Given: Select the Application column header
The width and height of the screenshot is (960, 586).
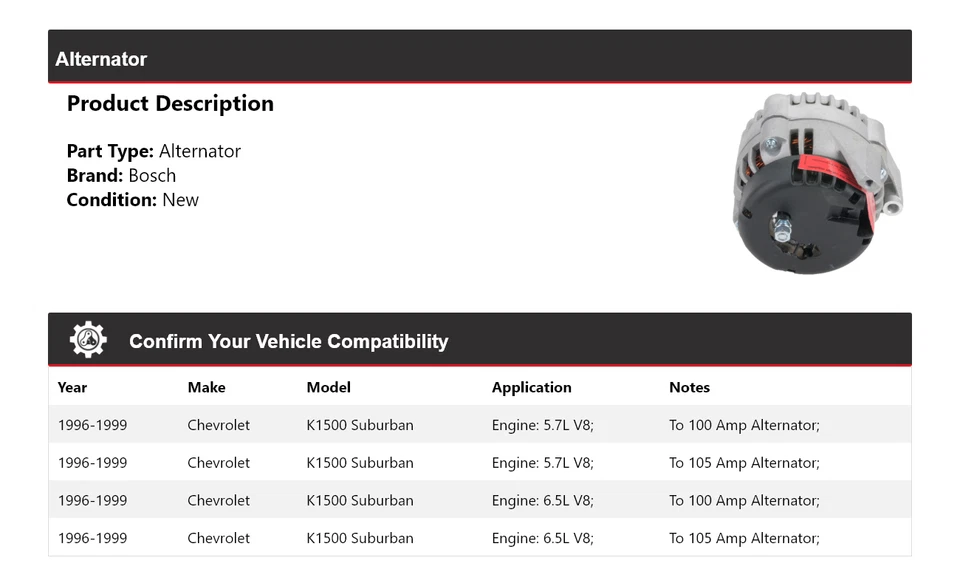Looking at the screenshot, I should point(531,387).
